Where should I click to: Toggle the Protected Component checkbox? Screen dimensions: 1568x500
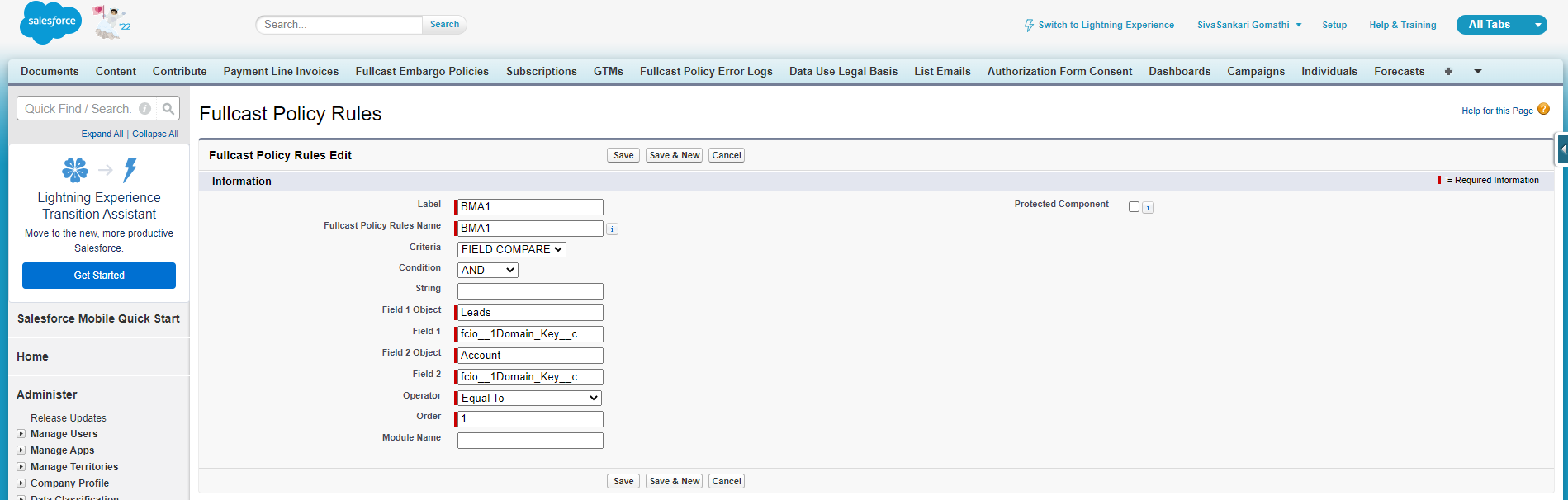tap(1134, 207)
